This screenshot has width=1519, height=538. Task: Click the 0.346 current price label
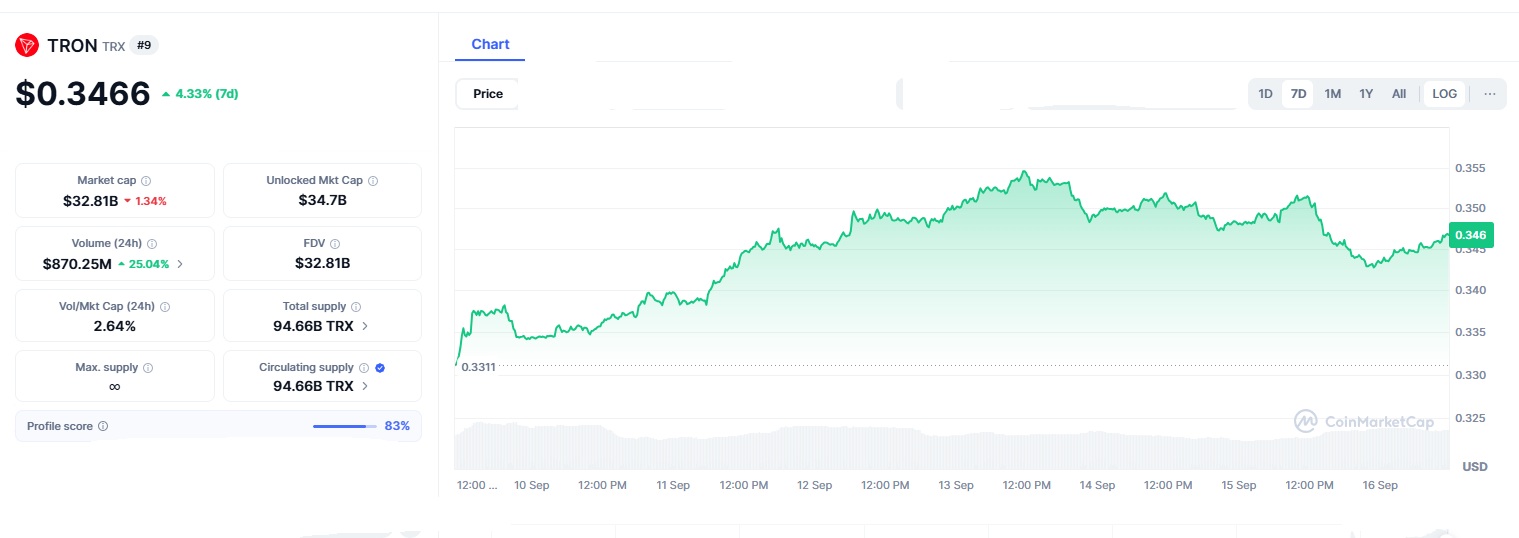point(1470,235)
